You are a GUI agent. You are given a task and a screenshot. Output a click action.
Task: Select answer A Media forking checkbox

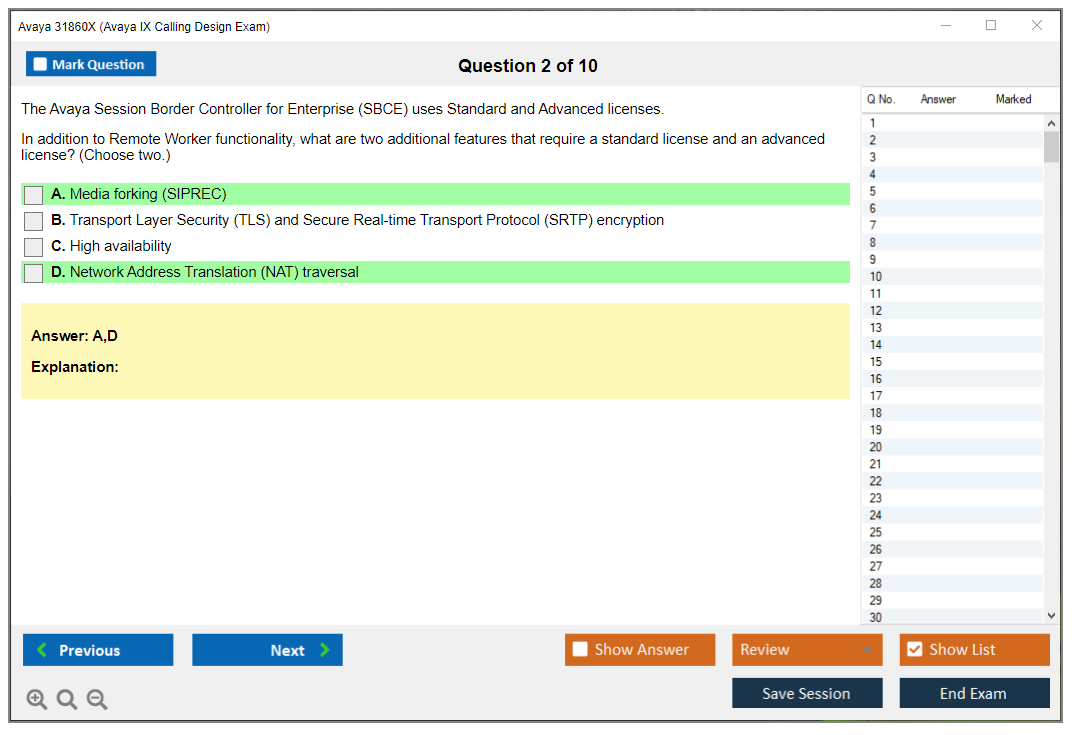tap(33, 195)
